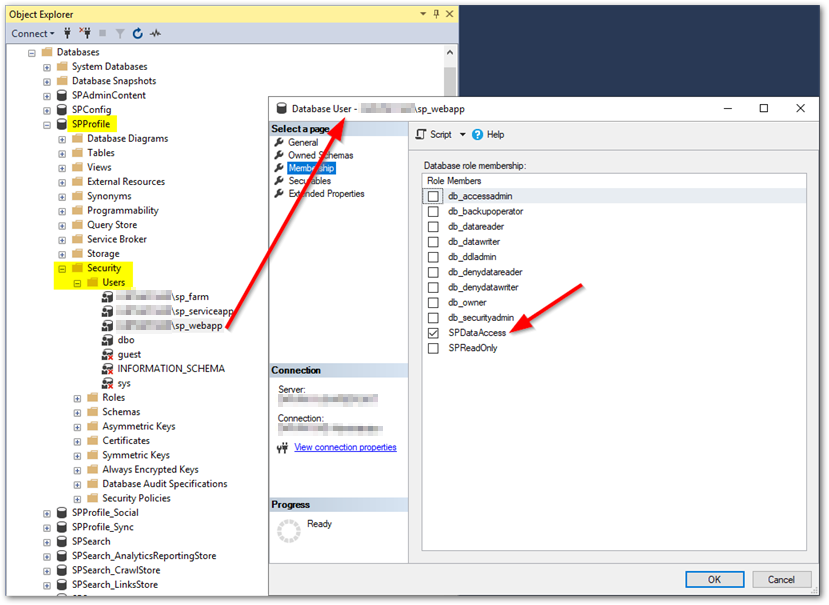
Task: Expand the Roles folder node
Action: pos(77,398)
